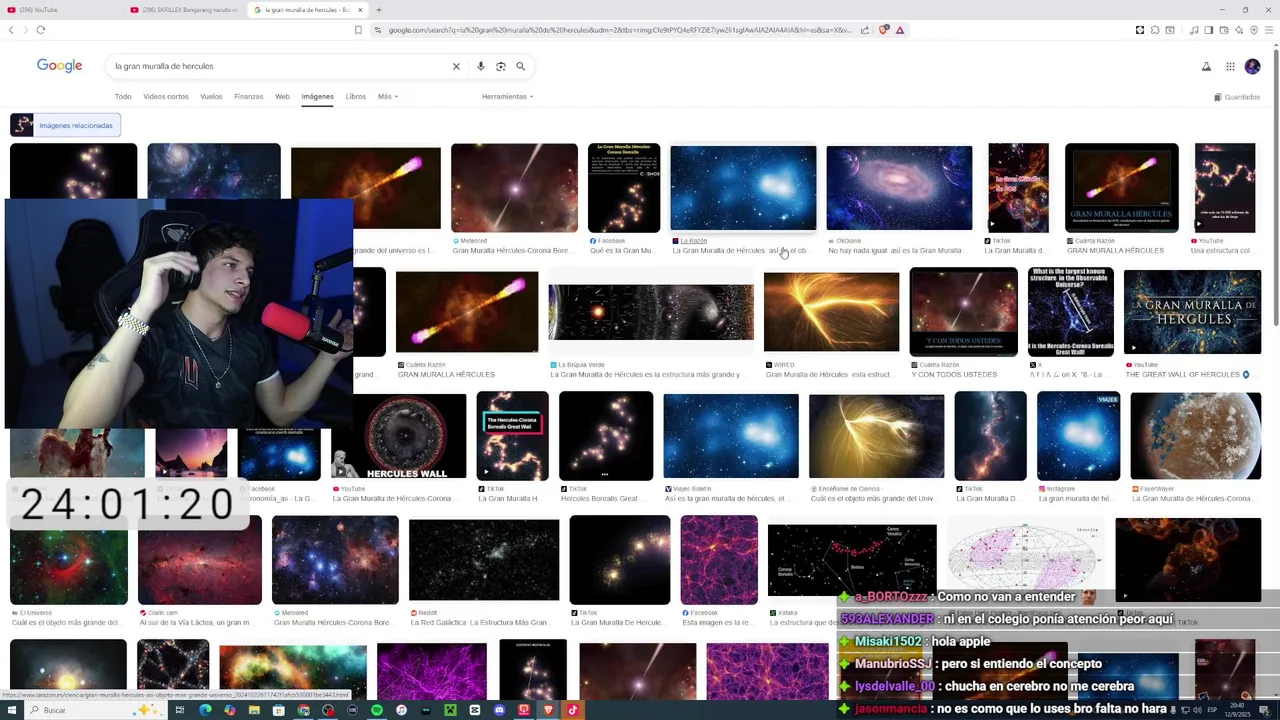The width and height of the screenshot is (1280, 720).
Task: Open the WIRED golden filaments thumbnail
Action: (831, 312)
